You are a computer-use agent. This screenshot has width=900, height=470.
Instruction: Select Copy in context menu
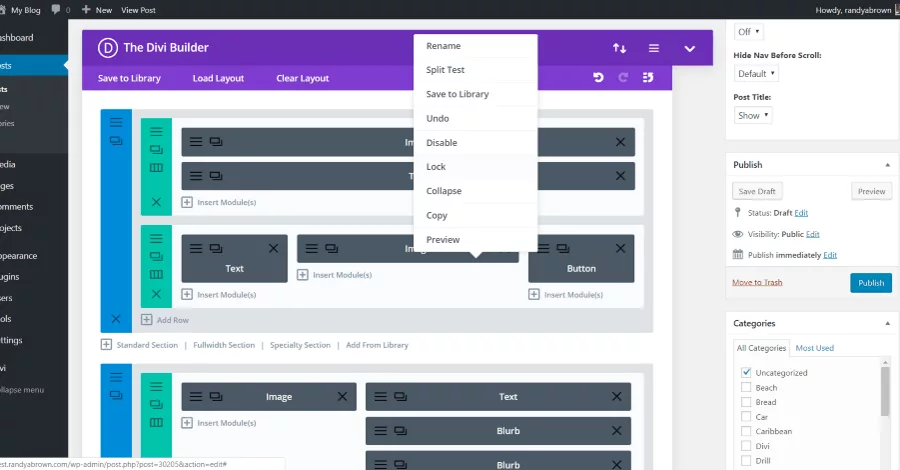point(475,215)
